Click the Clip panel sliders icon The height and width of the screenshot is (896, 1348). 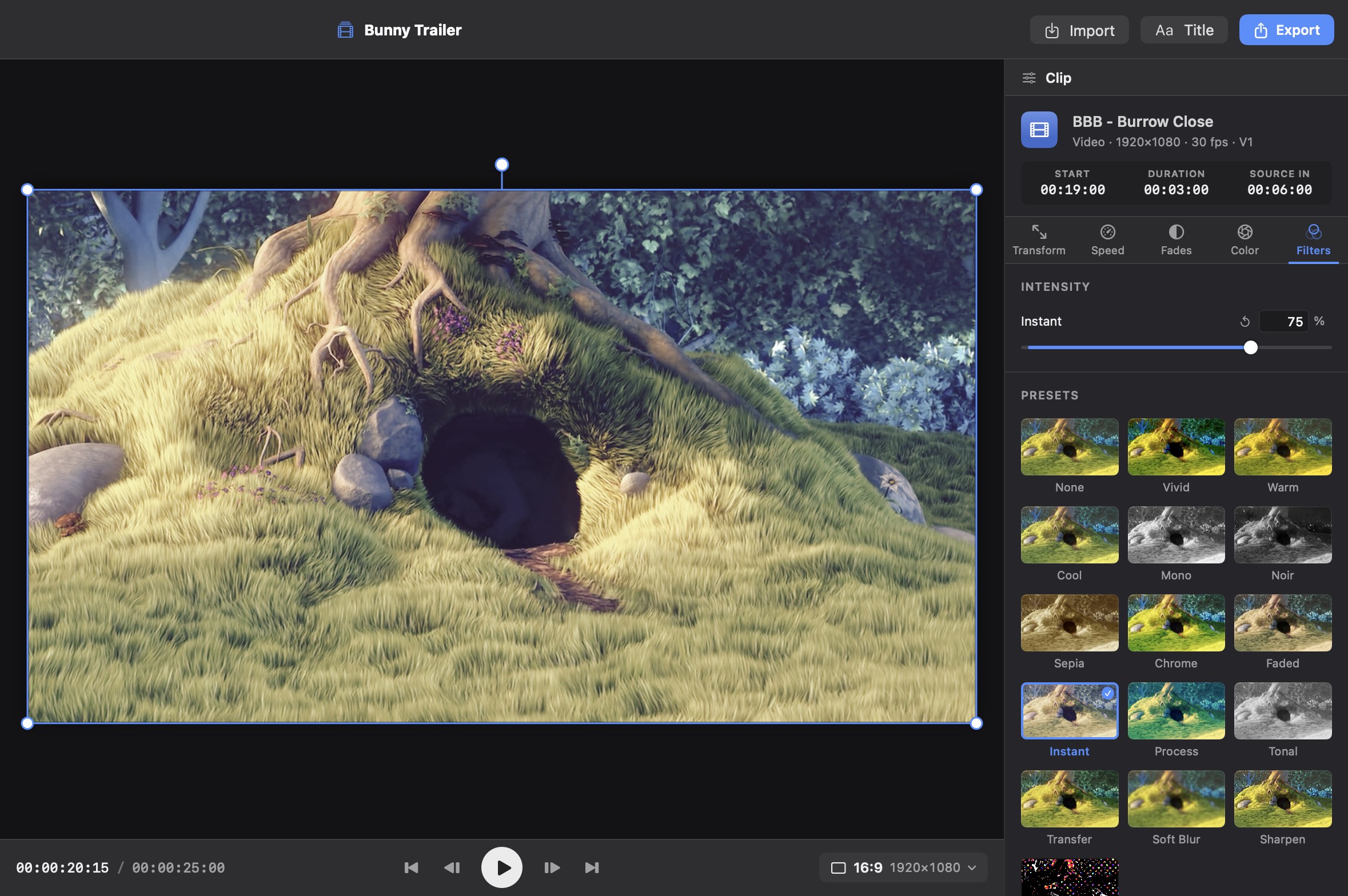point(1029,78)
